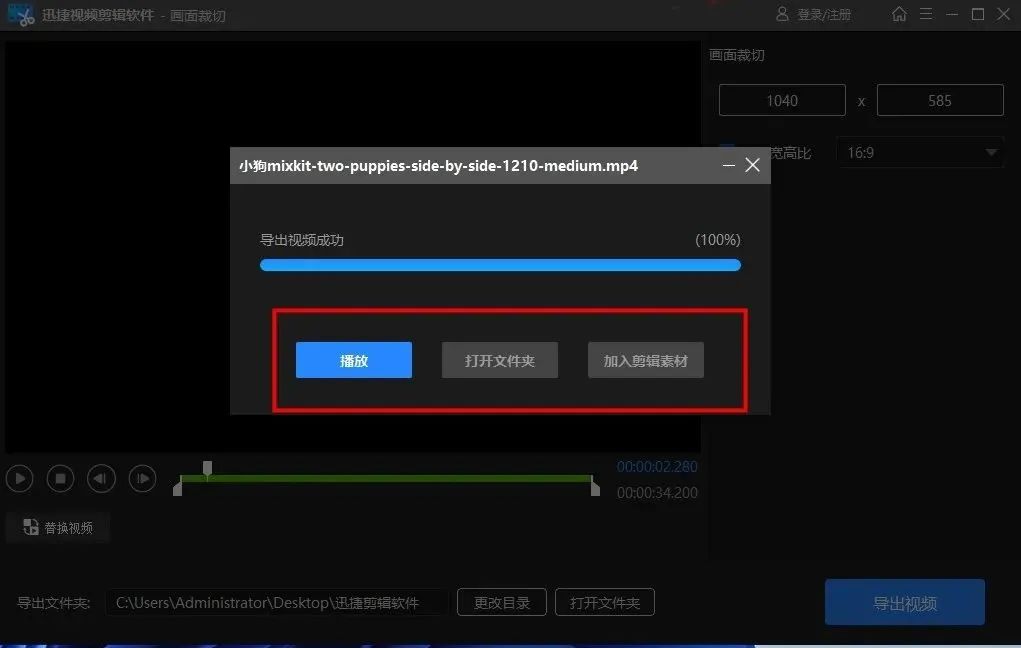Screen dimensions: 1021x648
Task: Close the export success dialog
Action: (x=753, y=165)
